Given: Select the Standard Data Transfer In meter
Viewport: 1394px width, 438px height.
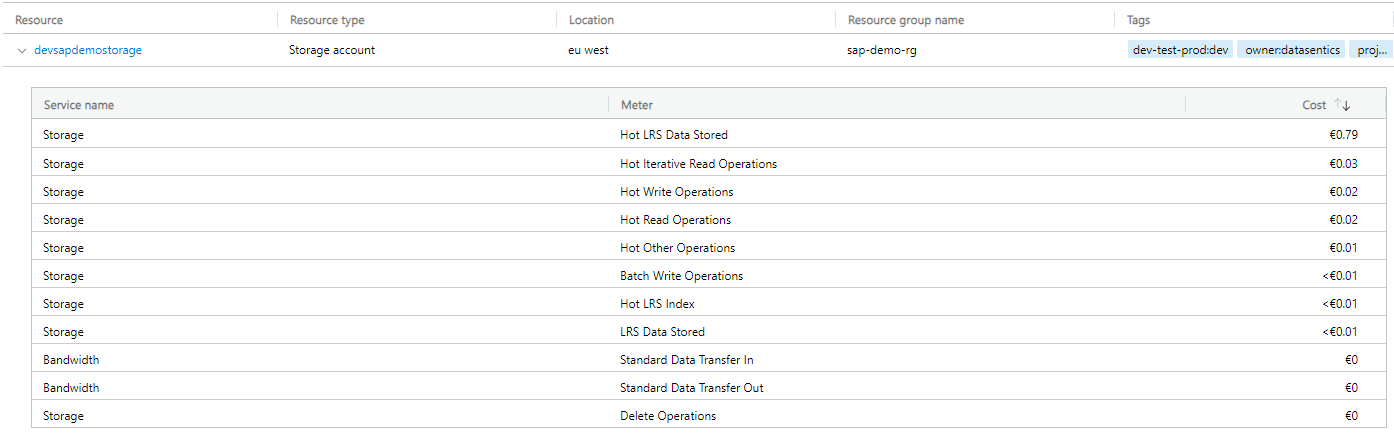Looking at the screenshot, I should click(x=687, y=359).
